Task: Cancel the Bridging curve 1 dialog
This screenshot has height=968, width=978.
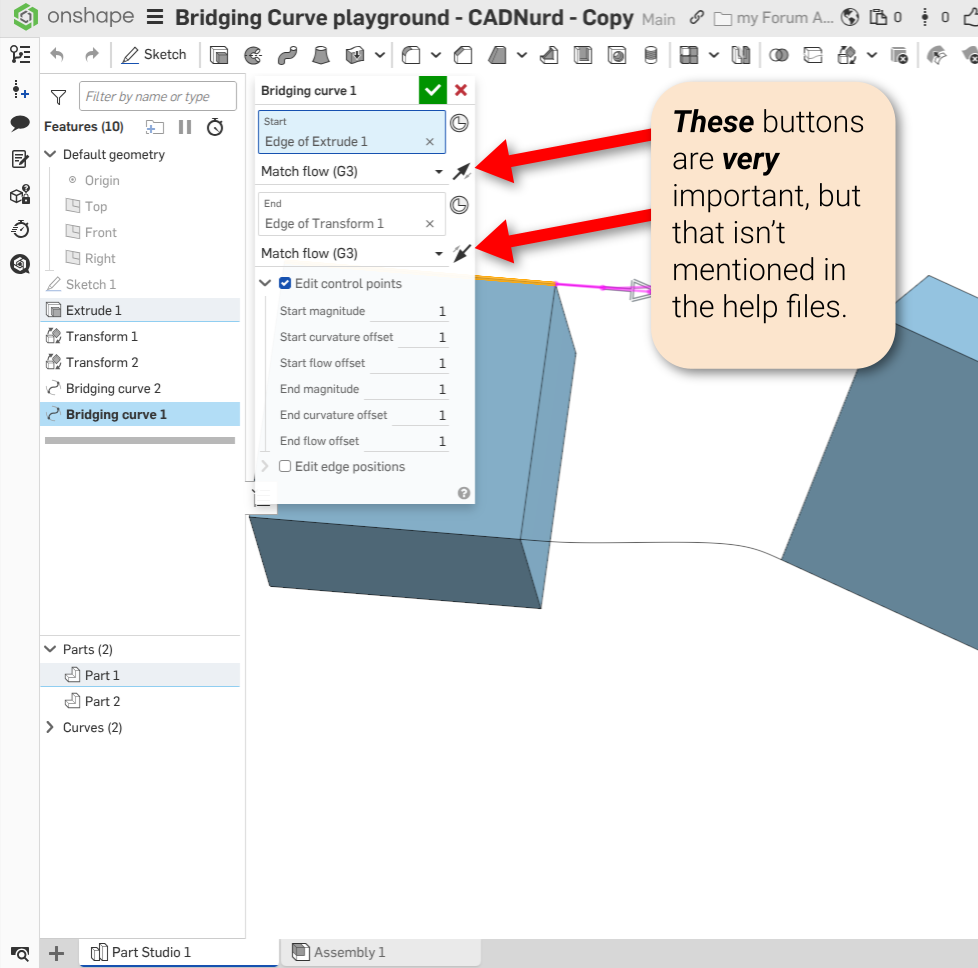Action: click(x=461, y=90)
